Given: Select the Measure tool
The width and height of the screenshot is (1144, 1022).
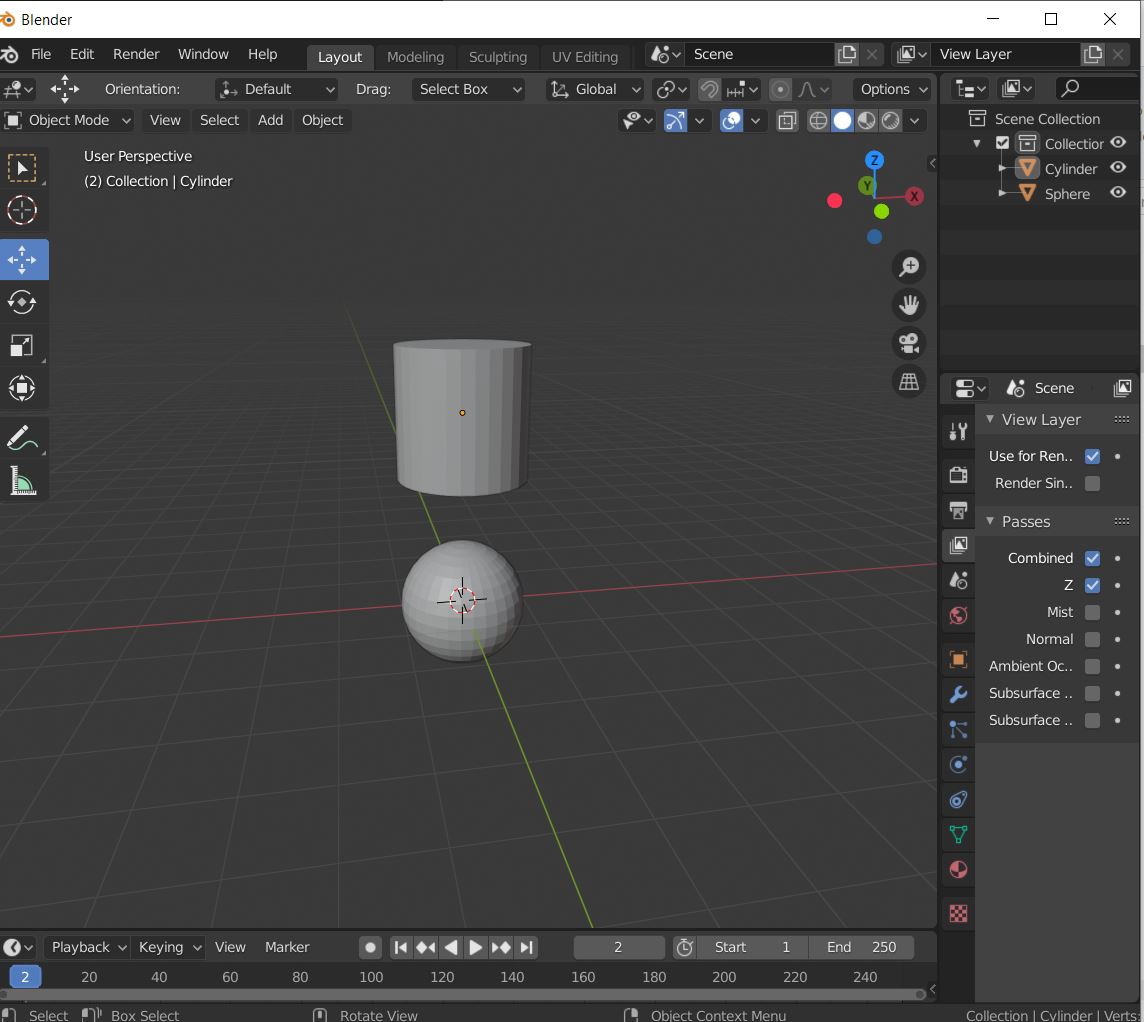Looking at the screenshot, I should [x=22, y=482].
